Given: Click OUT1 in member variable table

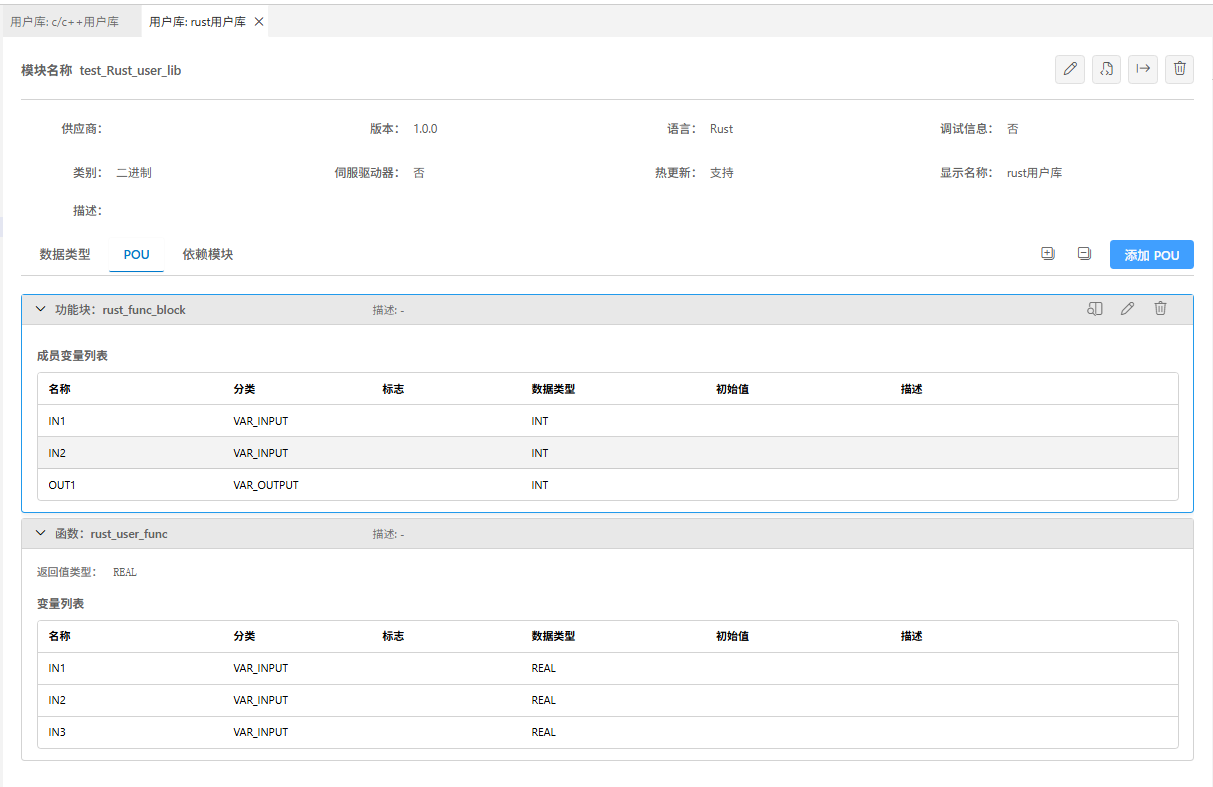Looking at the screenshot, I should tap(62, 485).
